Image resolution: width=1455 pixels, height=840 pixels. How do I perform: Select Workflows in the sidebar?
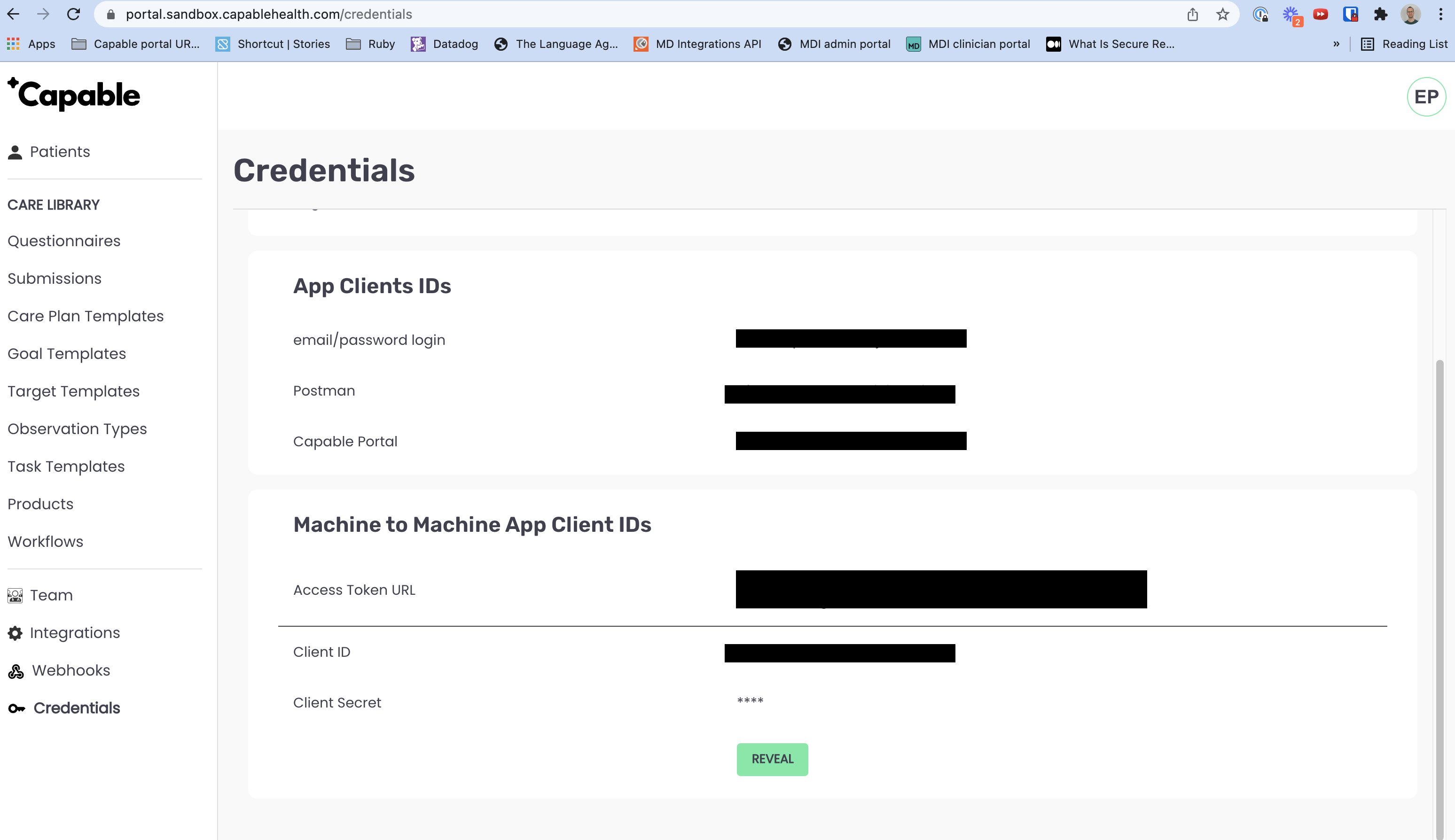(x=45, y=542)
